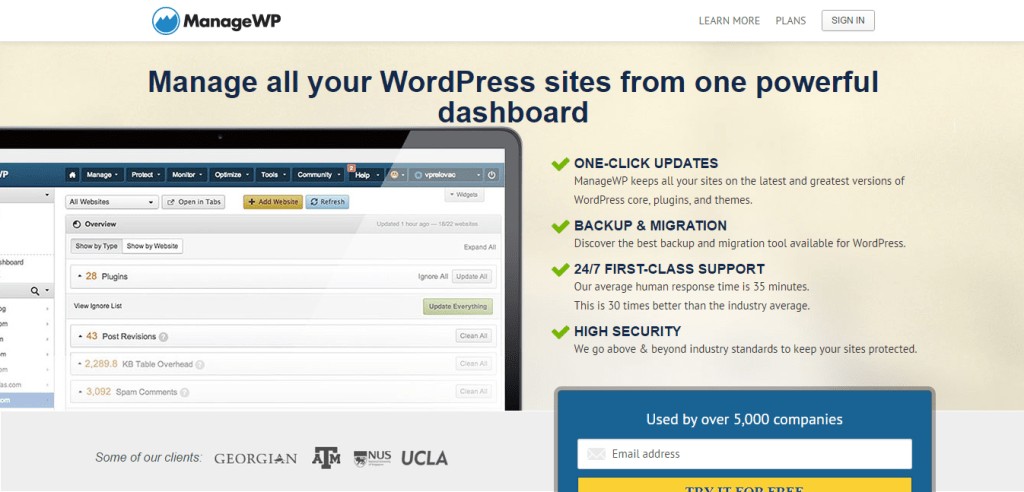1024x492 pixels.
Task: Open the Learn More page
Action: tap(729, 21)
